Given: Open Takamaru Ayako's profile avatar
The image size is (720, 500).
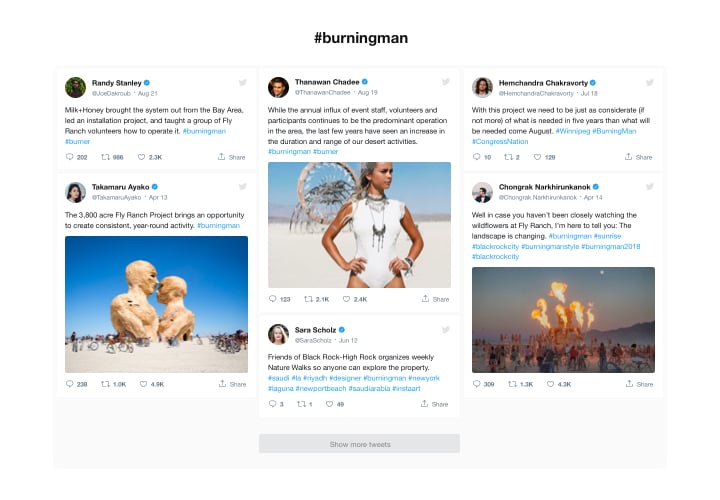Looking at the screenshot, I should pos(75,192).
